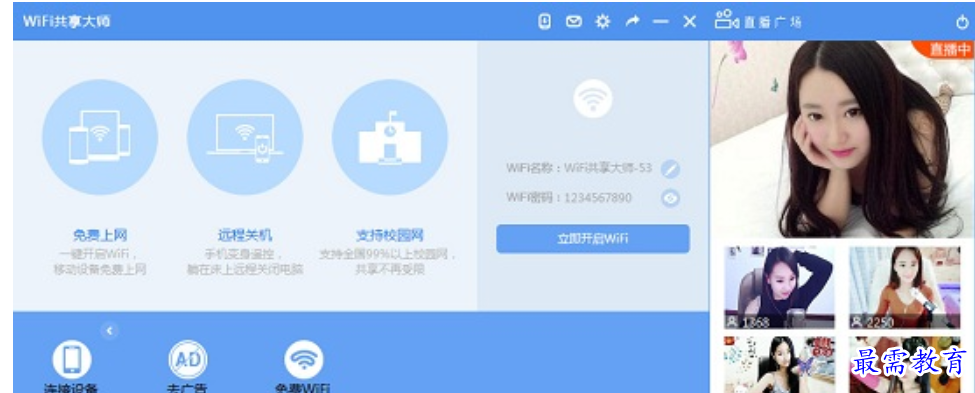The image size is (975, 393).
Task: Click the power icon at top right
Action: [962, 23]
